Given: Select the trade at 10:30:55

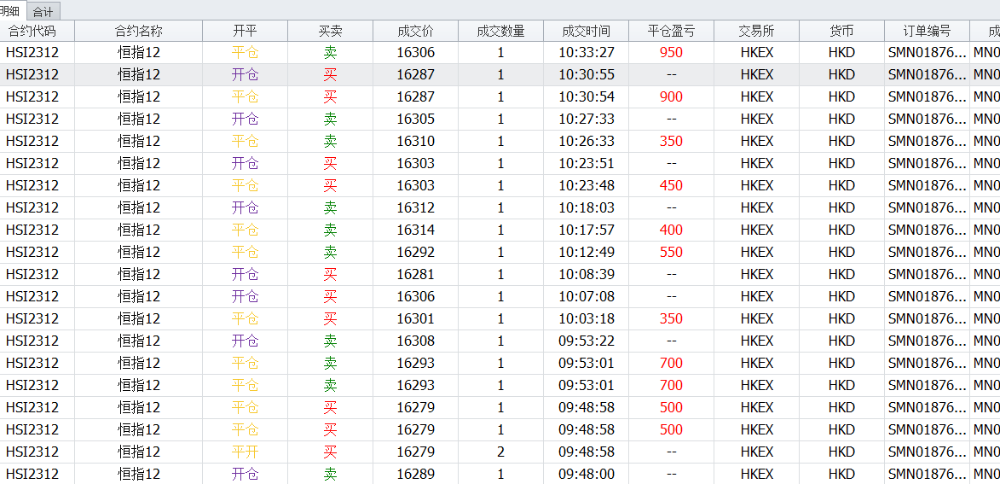Looking at the screenshot, I should 500,75.
